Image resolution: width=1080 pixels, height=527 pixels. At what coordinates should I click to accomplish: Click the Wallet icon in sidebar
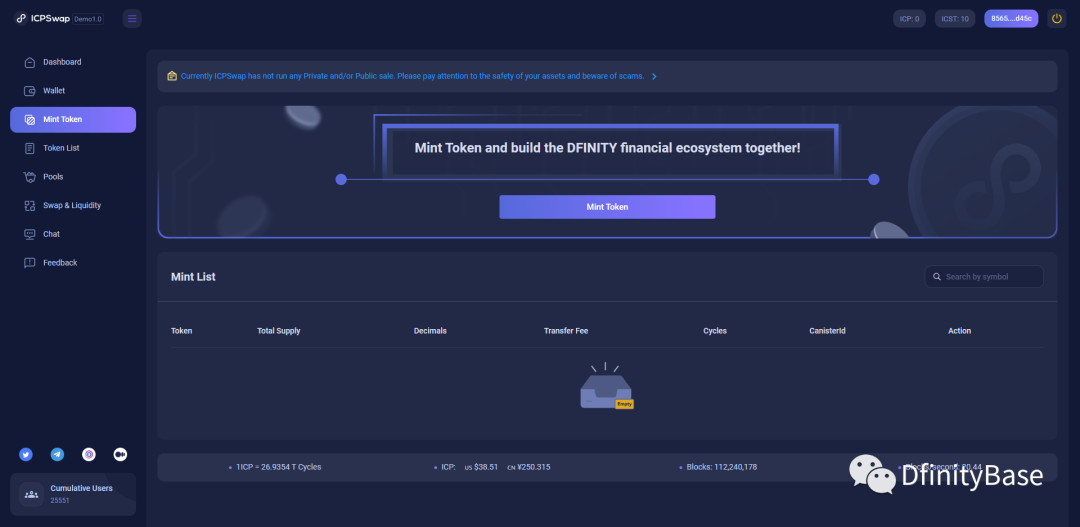(x=30, y=91)
